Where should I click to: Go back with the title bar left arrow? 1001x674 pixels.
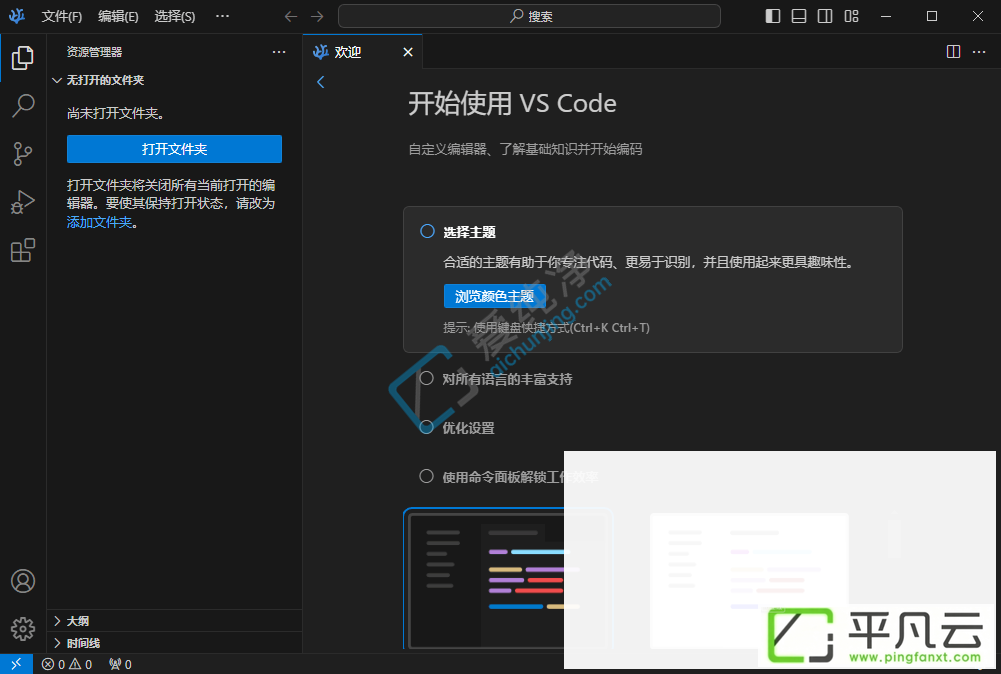point(291,16)
